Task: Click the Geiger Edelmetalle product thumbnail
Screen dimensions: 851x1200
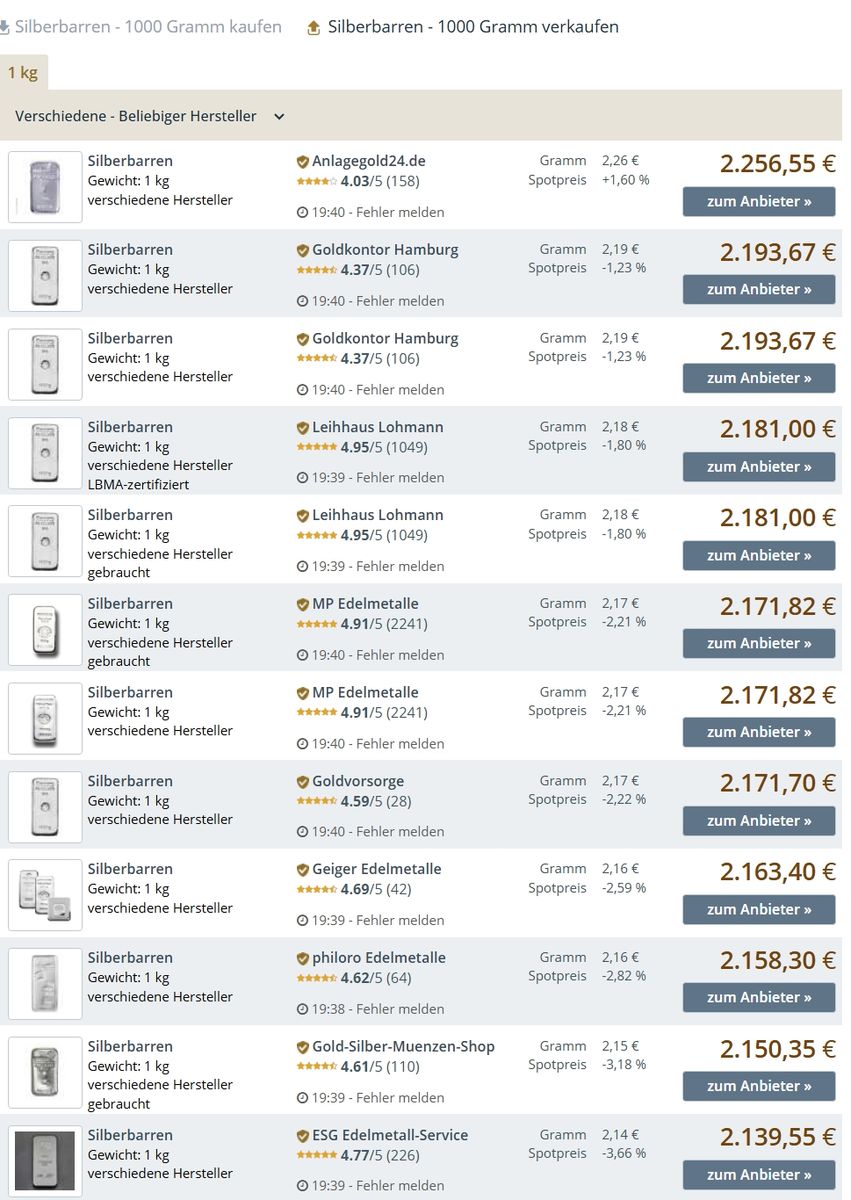Action: [x=45, y=895]
